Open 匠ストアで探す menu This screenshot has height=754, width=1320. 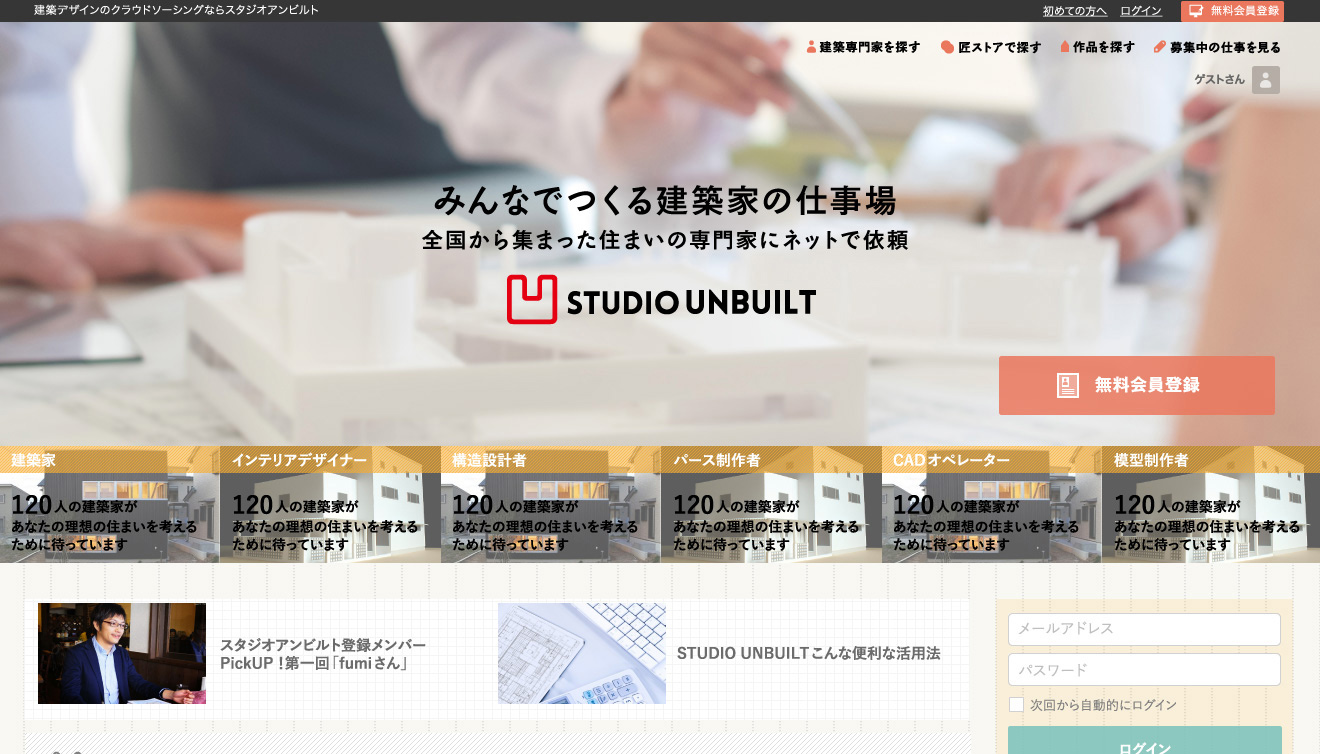[991, 47]
